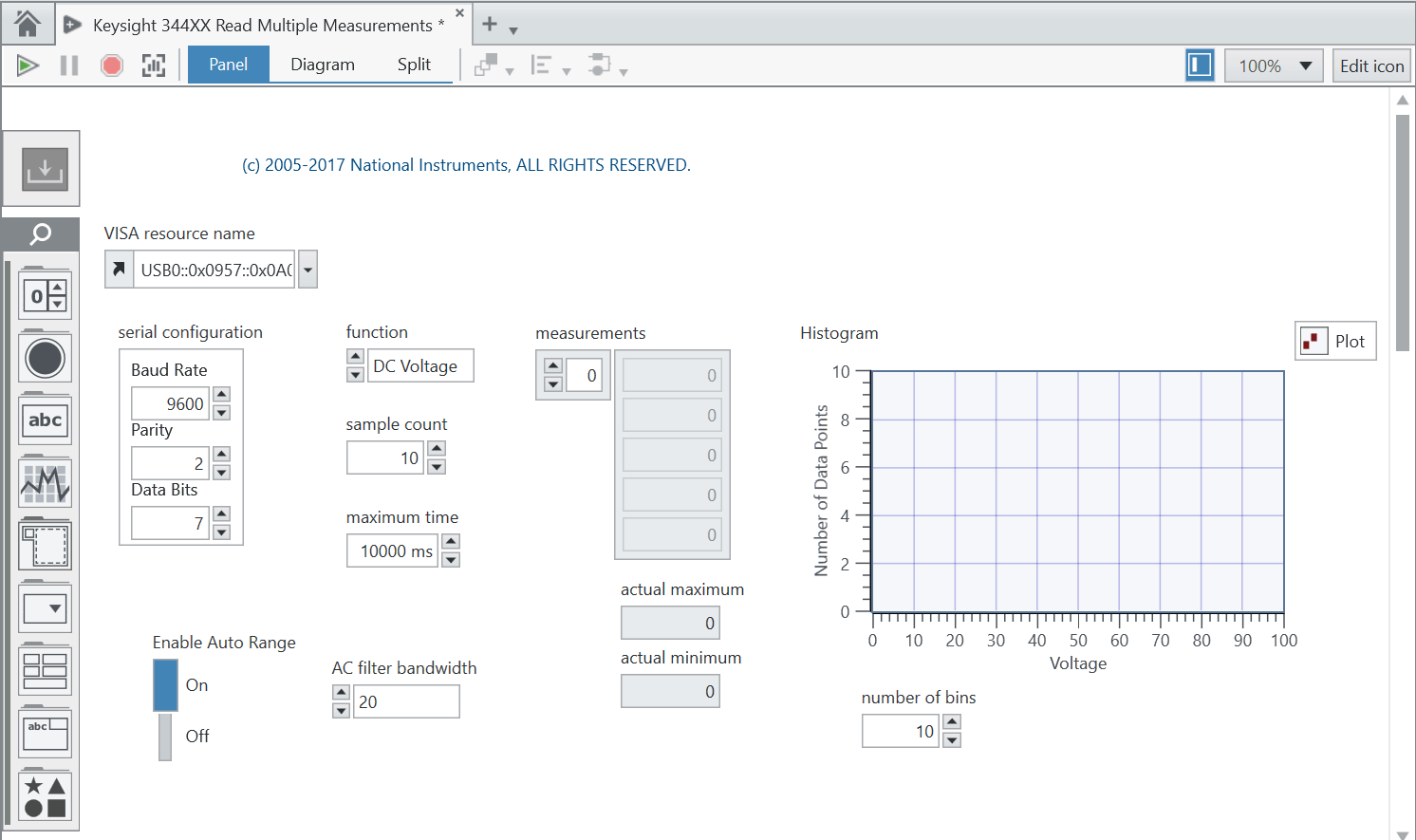The width and height of the screenshot is (1416, 840).
Task: Open the palette search tool
Action: (41, 233)
